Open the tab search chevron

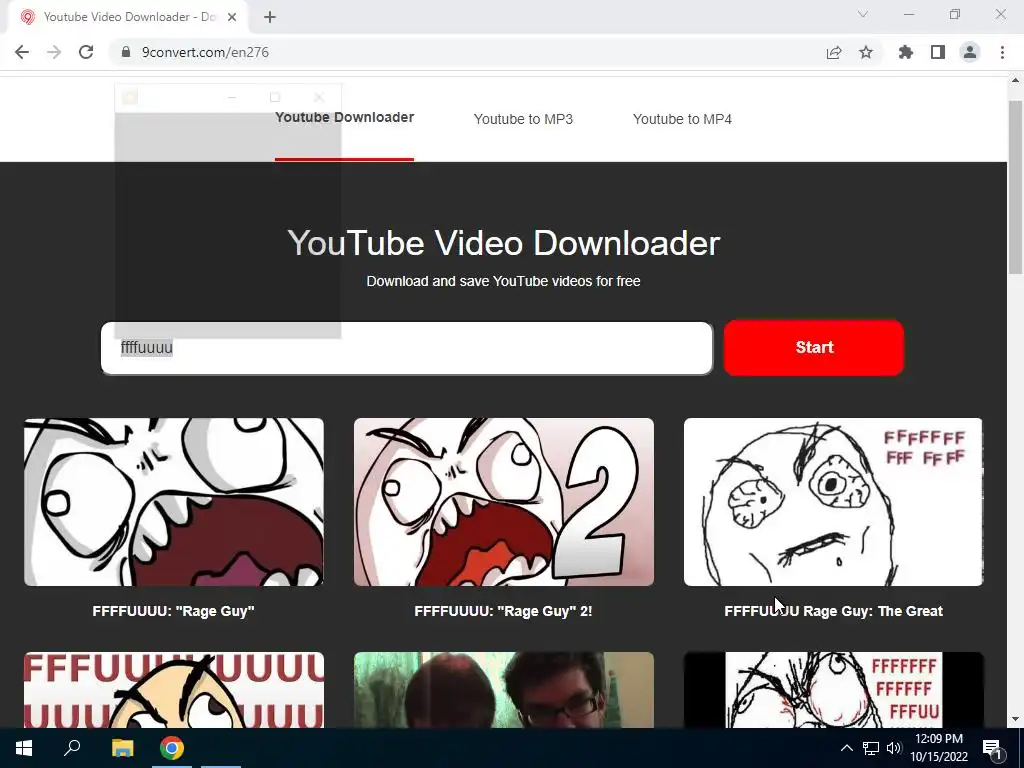click(x=863, y=14)
